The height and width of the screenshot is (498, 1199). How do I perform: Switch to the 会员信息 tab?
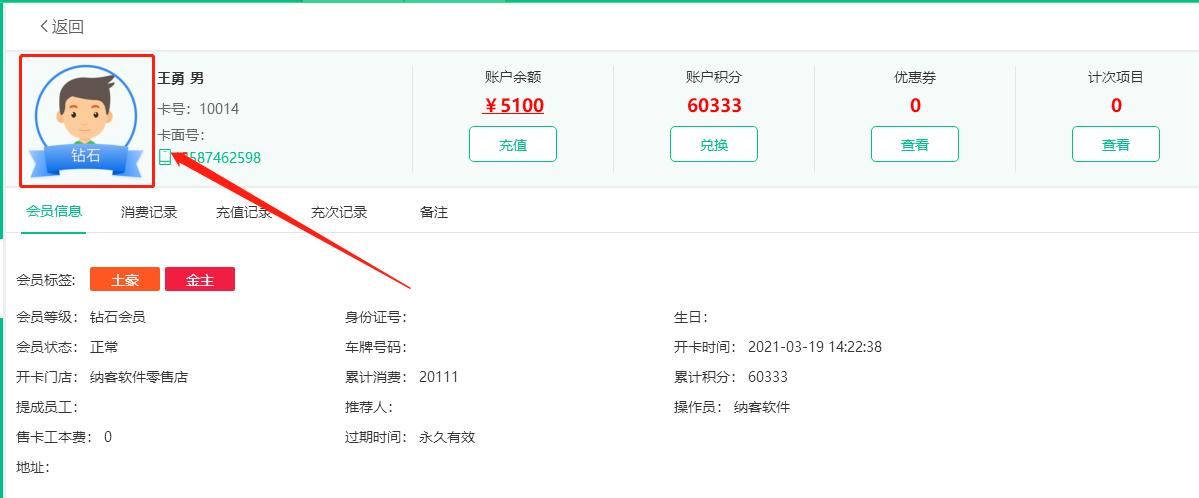54,212
